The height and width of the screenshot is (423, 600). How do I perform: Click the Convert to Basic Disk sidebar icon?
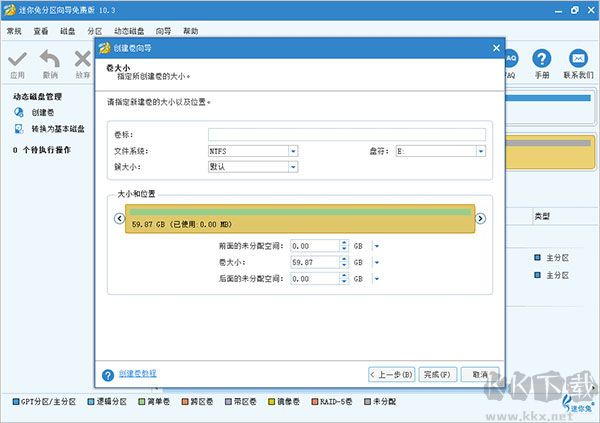pyautogui.click(x=19, y=129)
